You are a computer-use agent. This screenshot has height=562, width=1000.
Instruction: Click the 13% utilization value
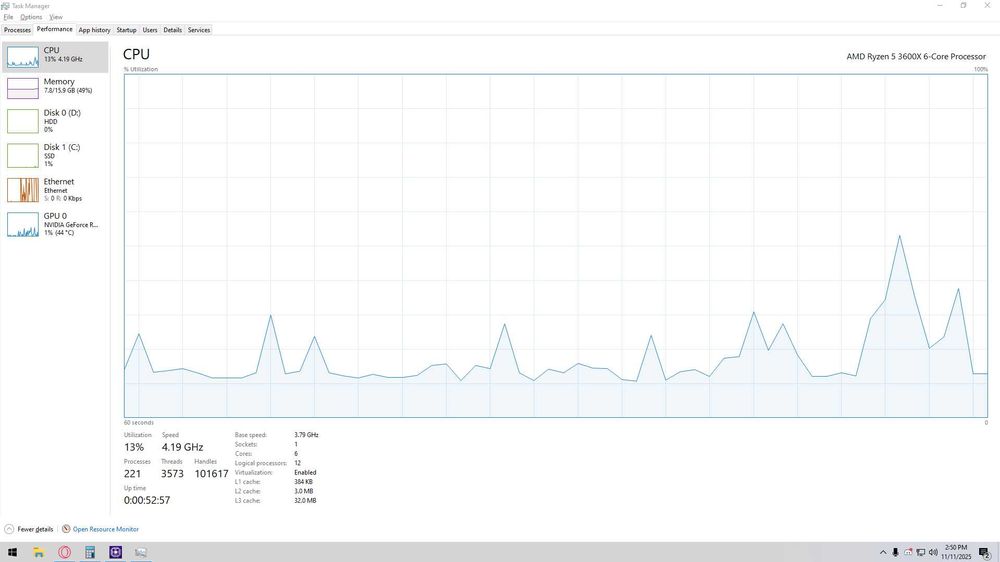click(134, 447)
